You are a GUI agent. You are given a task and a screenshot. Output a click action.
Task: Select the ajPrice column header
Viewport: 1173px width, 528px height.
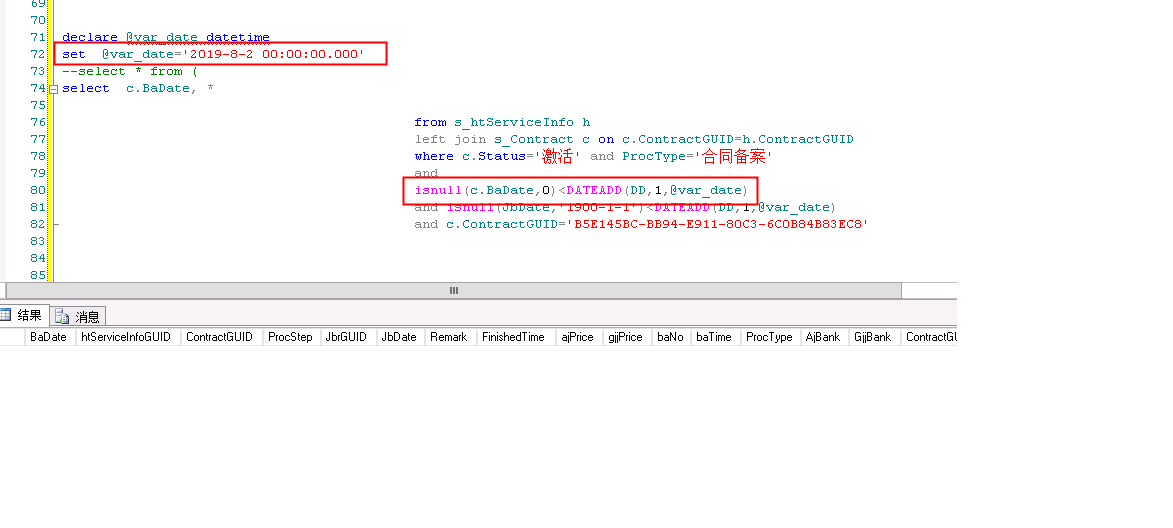pyautogui.click(x=578, y=337)
